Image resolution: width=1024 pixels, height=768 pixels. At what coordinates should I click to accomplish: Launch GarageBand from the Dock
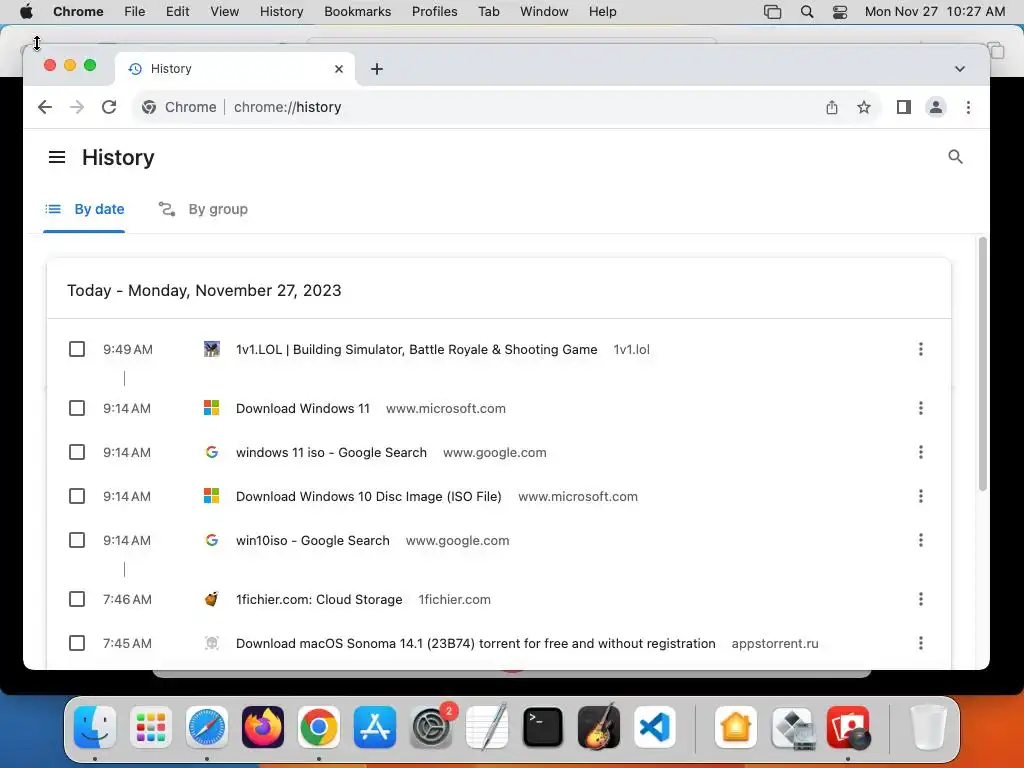(599, 727)
